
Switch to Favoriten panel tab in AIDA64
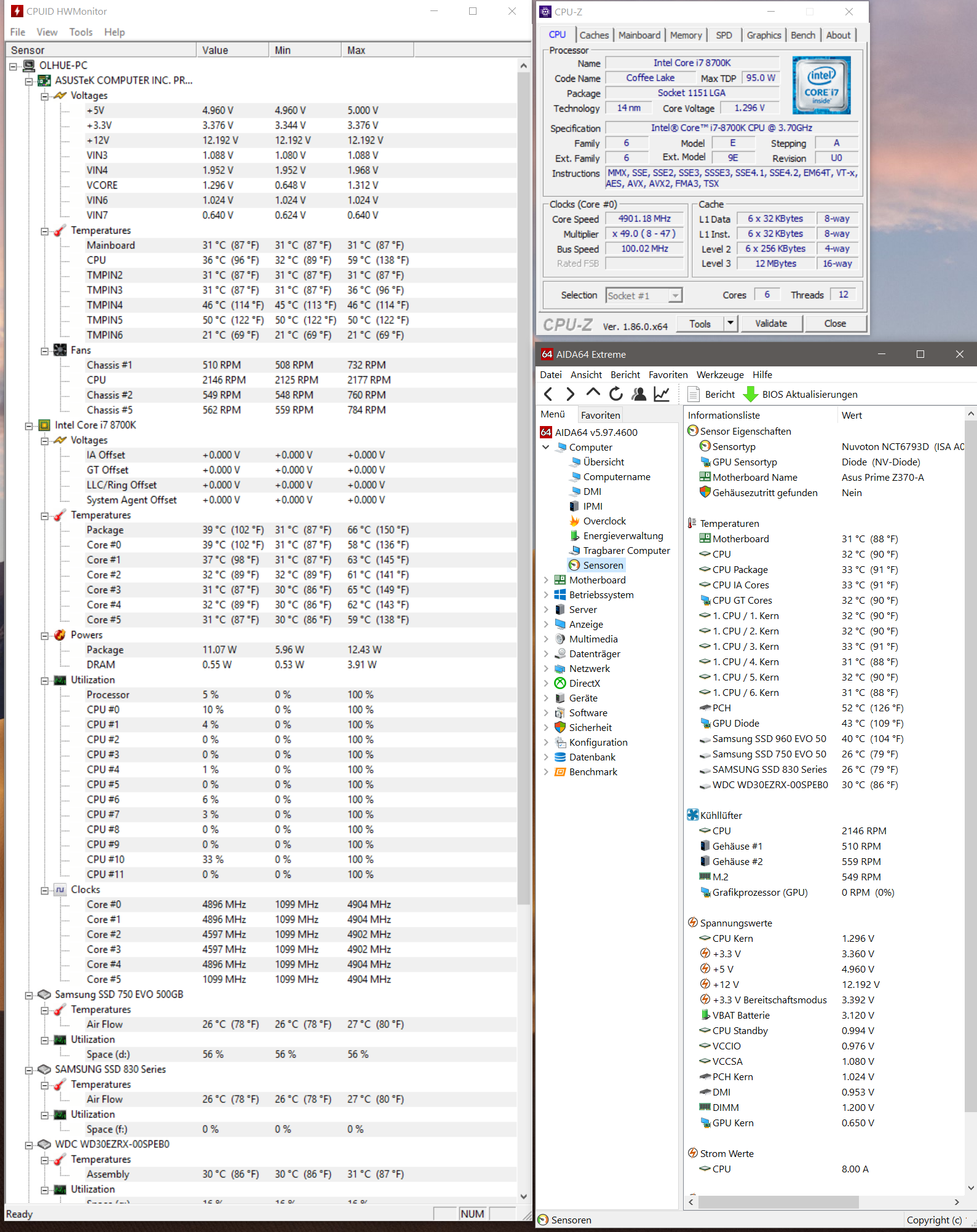pos(600,415)
